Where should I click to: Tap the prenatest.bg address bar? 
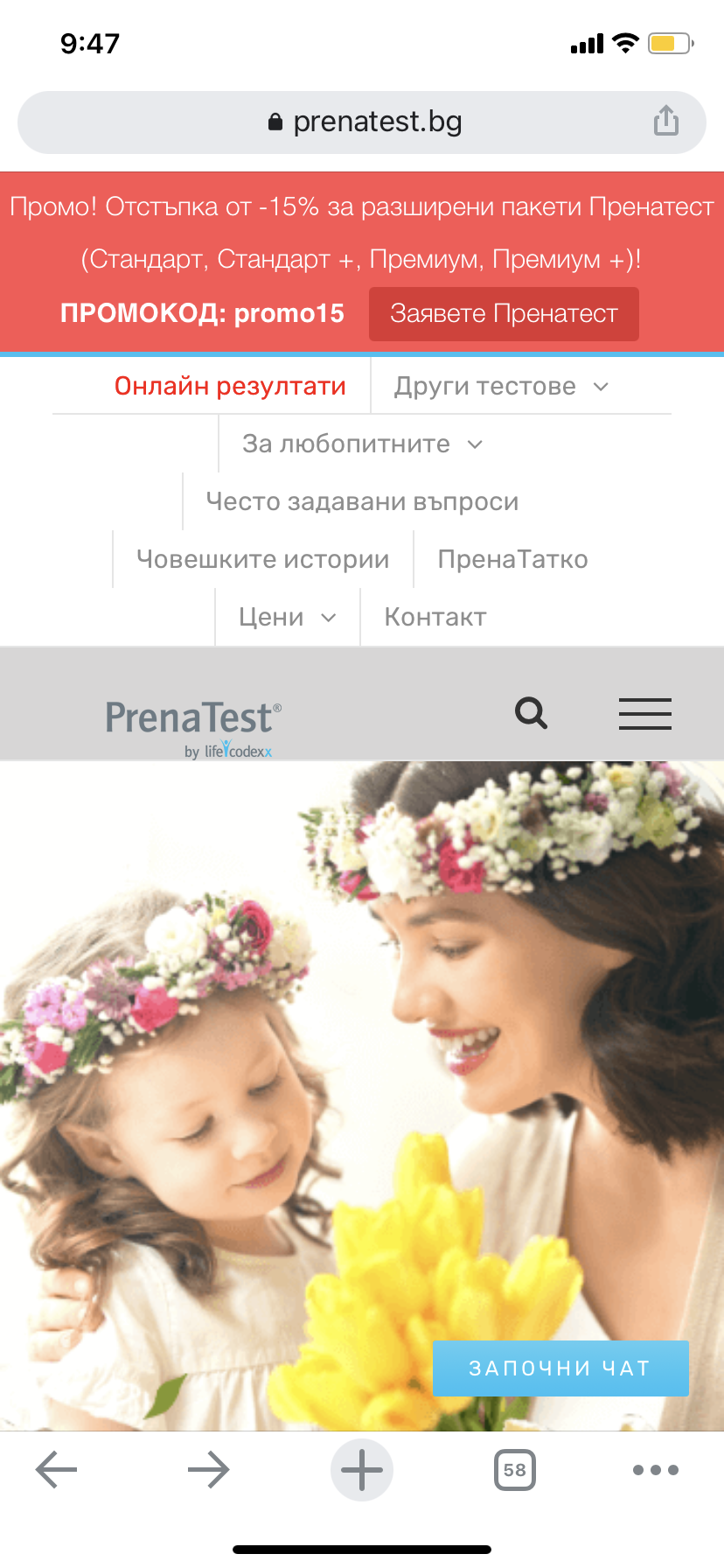[x=362, y=122]
